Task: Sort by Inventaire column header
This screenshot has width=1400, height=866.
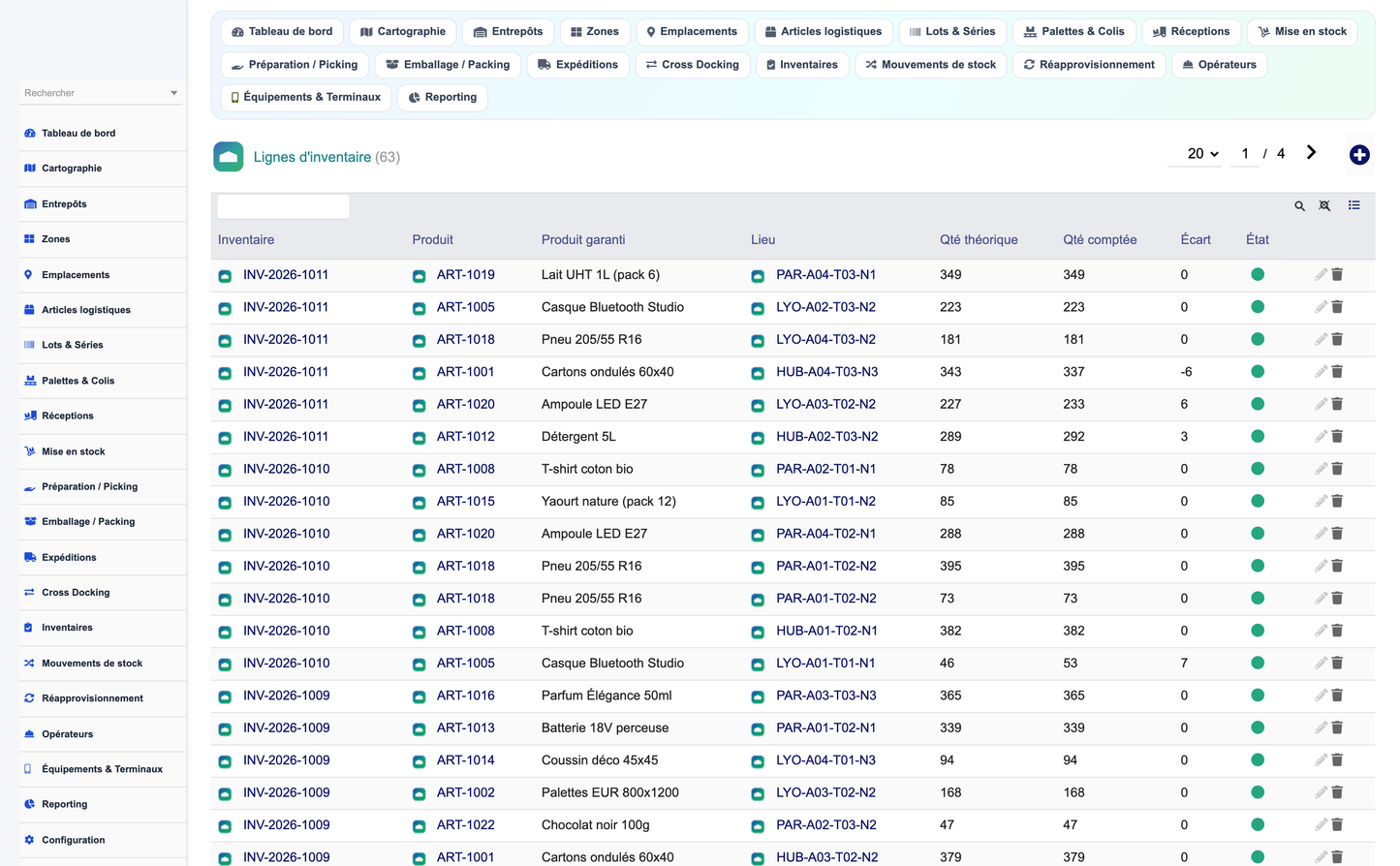Action: tap(246, 240)
